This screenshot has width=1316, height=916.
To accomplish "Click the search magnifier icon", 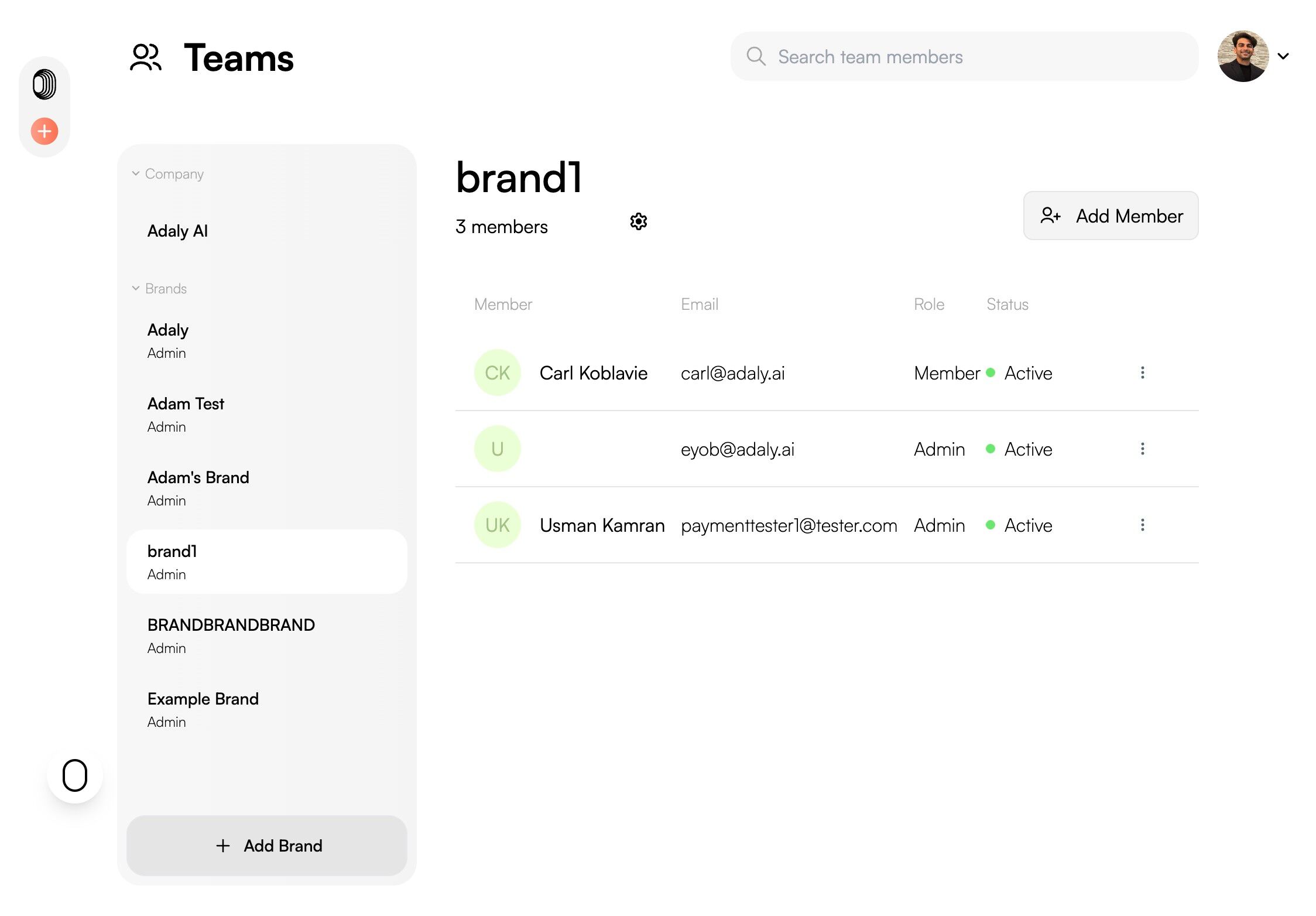I will [756, 57].
